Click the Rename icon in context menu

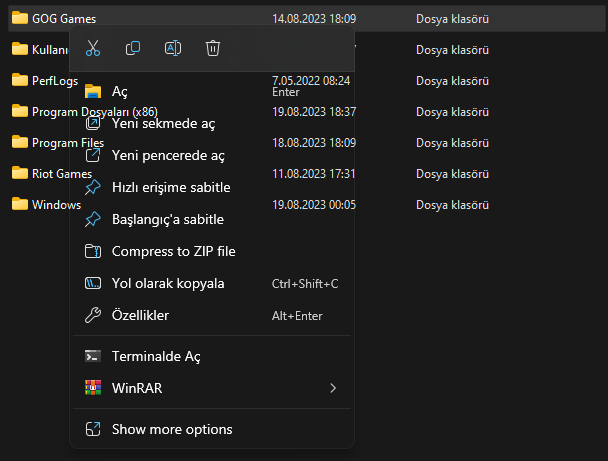173,48
